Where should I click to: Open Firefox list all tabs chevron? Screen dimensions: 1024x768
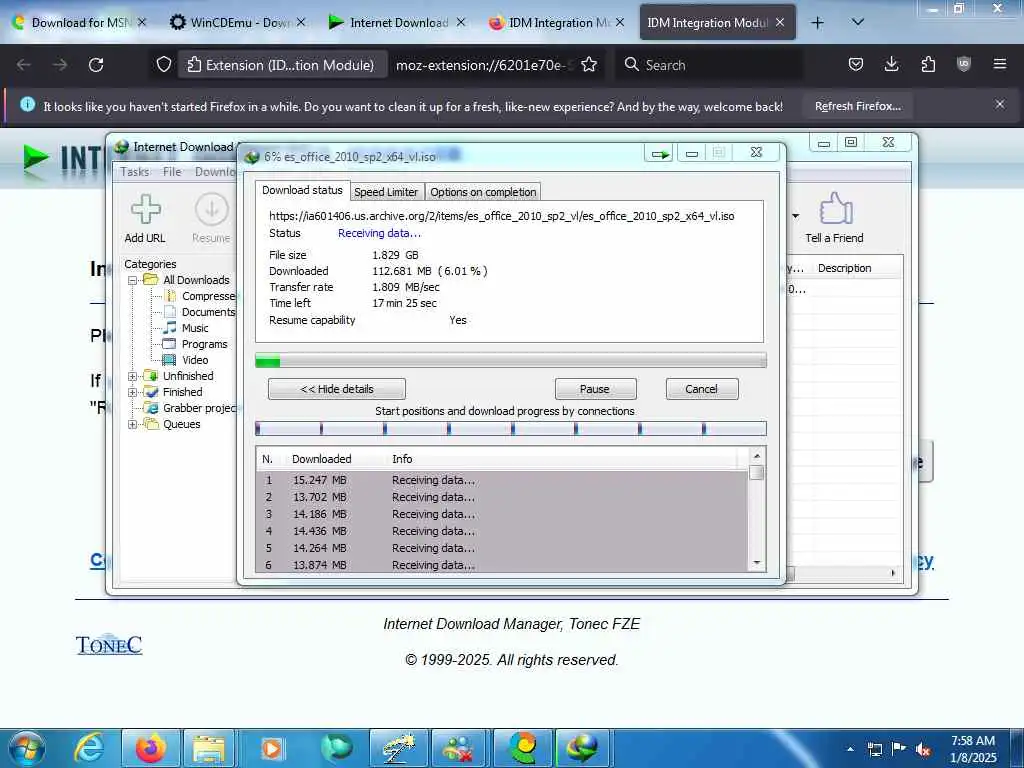pyautogui.click(x=858, y=22)
